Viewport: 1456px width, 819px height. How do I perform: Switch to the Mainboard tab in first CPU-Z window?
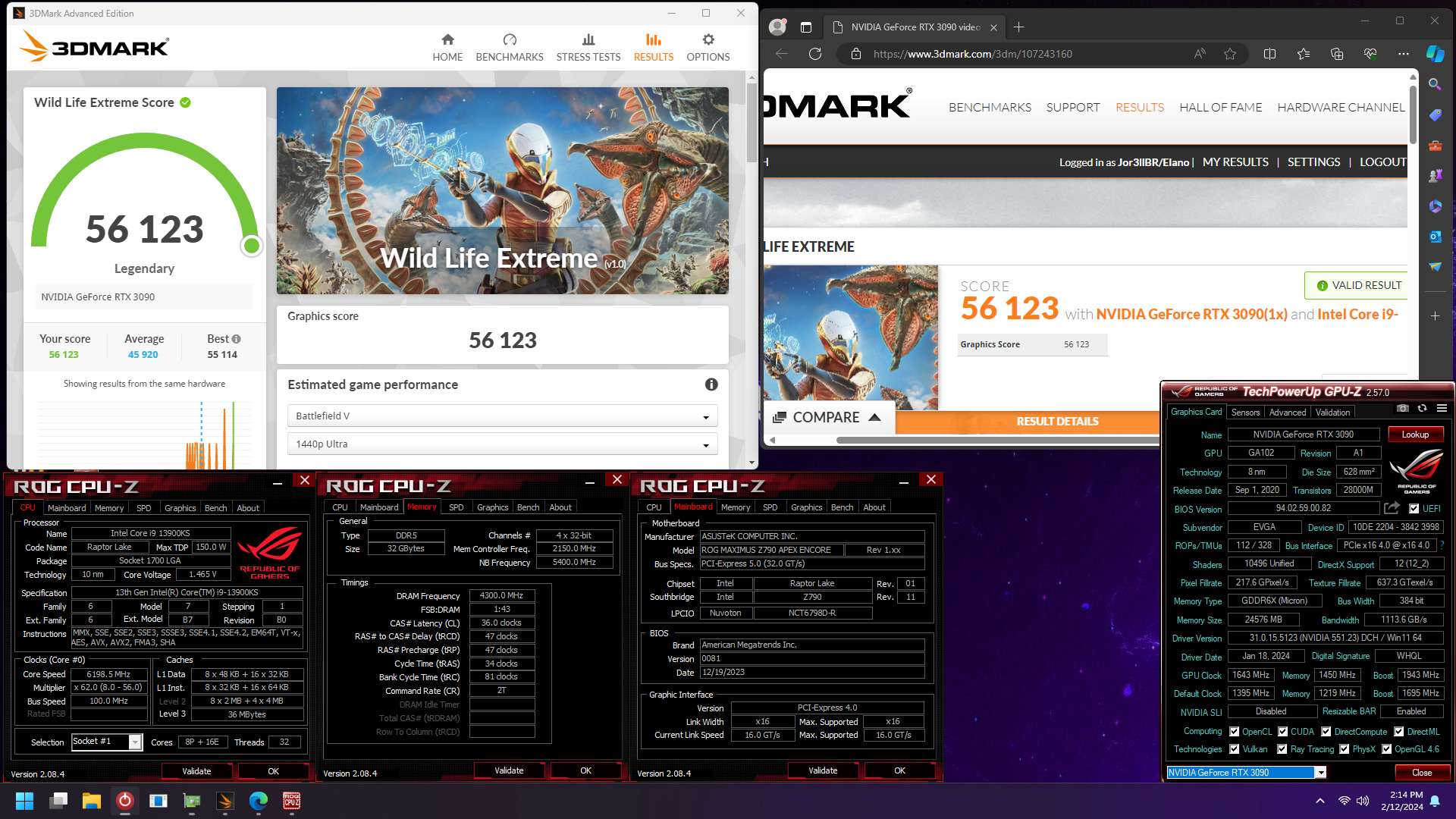coord(67,508)
